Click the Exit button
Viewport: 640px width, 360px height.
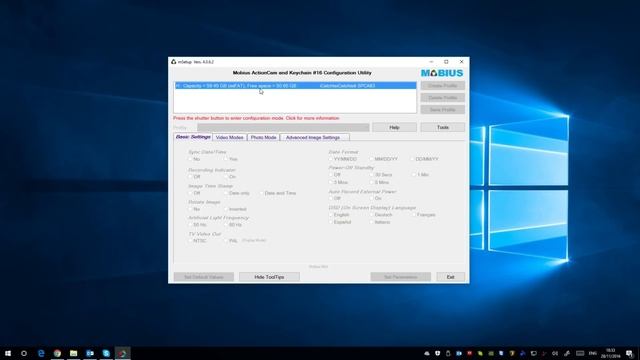tap(451, 277)
